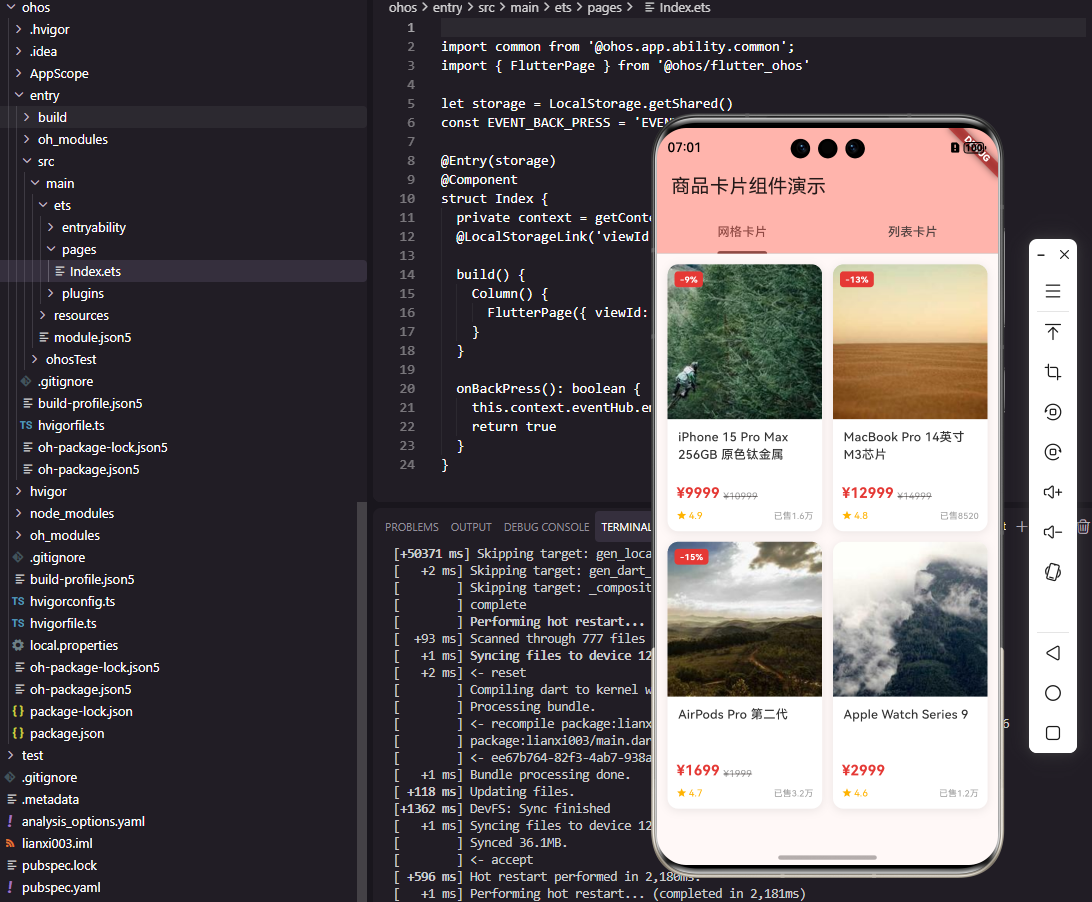This screenshot has height=902, width=1092.
Task: Click the emulator pin-to-top arrow icon
Action: [x=1052, y=332]
